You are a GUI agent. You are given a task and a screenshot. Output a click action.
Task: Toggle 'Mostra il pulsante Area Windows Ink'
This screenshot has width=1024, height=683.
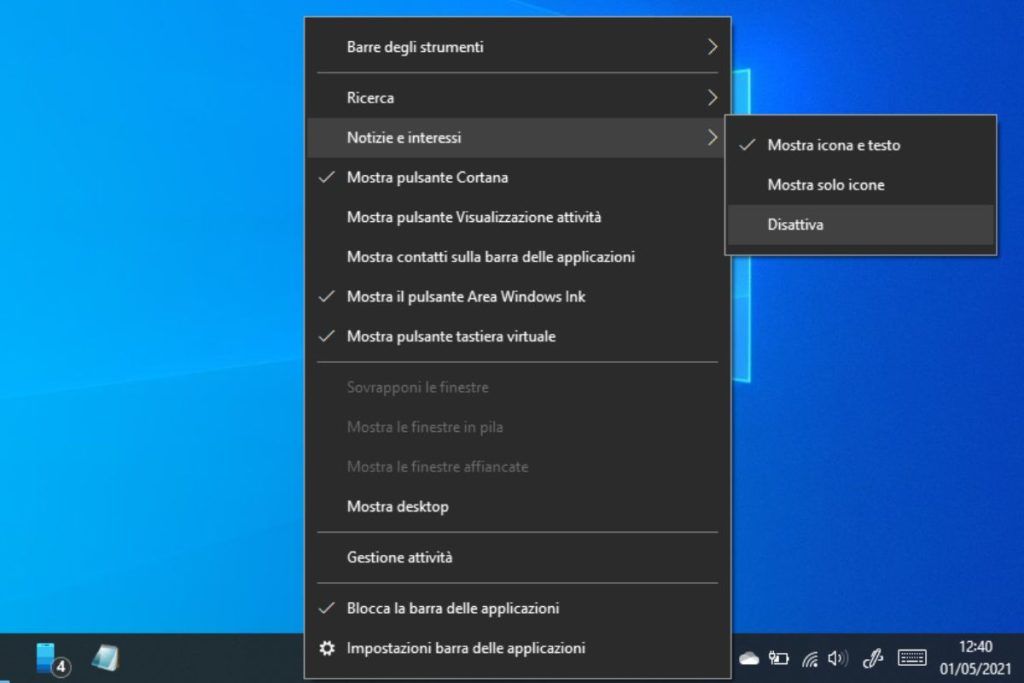click(x=466, y=297)
